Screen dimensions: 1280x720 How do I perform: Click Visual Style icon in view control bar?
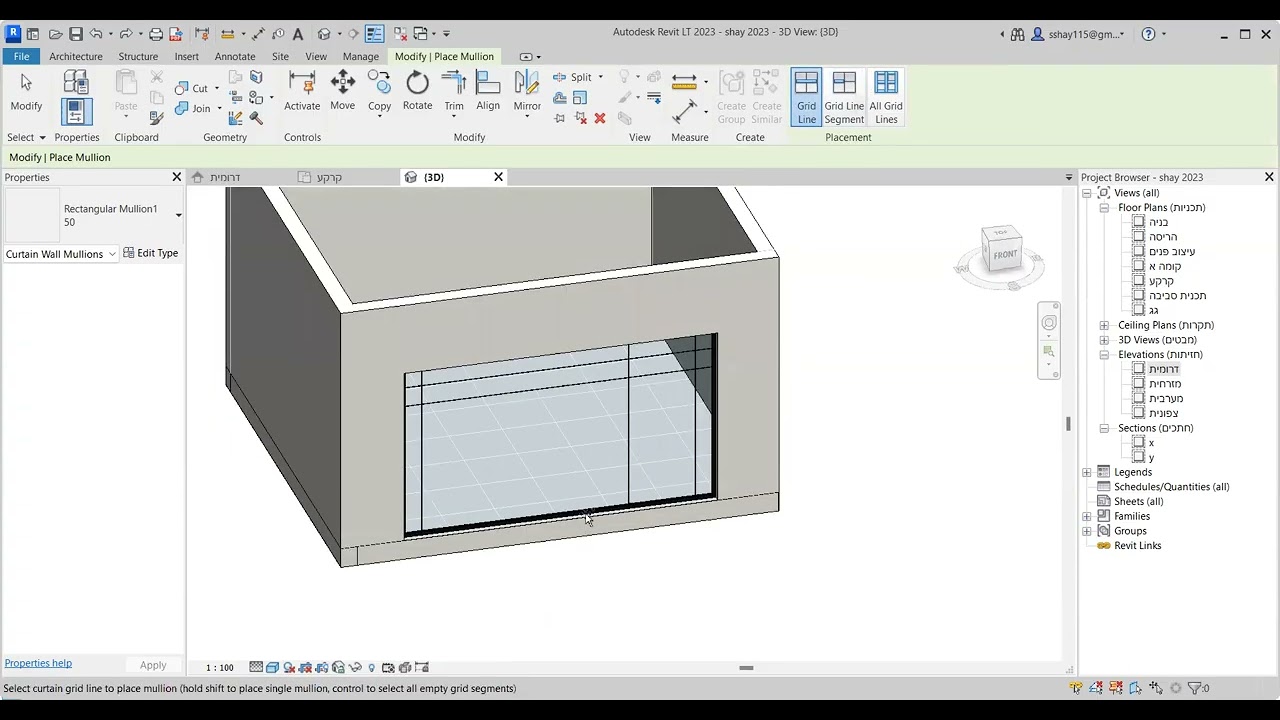click(x=272, y=667)
